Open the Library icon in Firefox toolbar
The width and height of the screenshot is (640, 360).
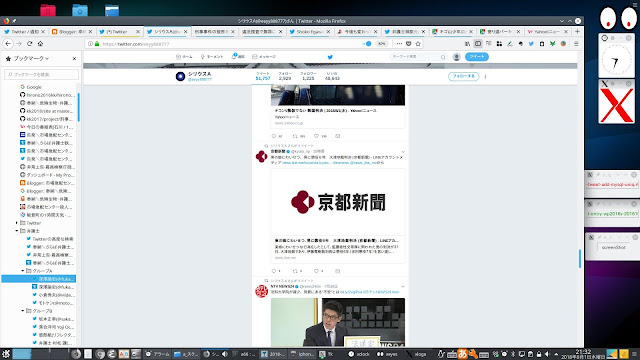pos(467,44)
